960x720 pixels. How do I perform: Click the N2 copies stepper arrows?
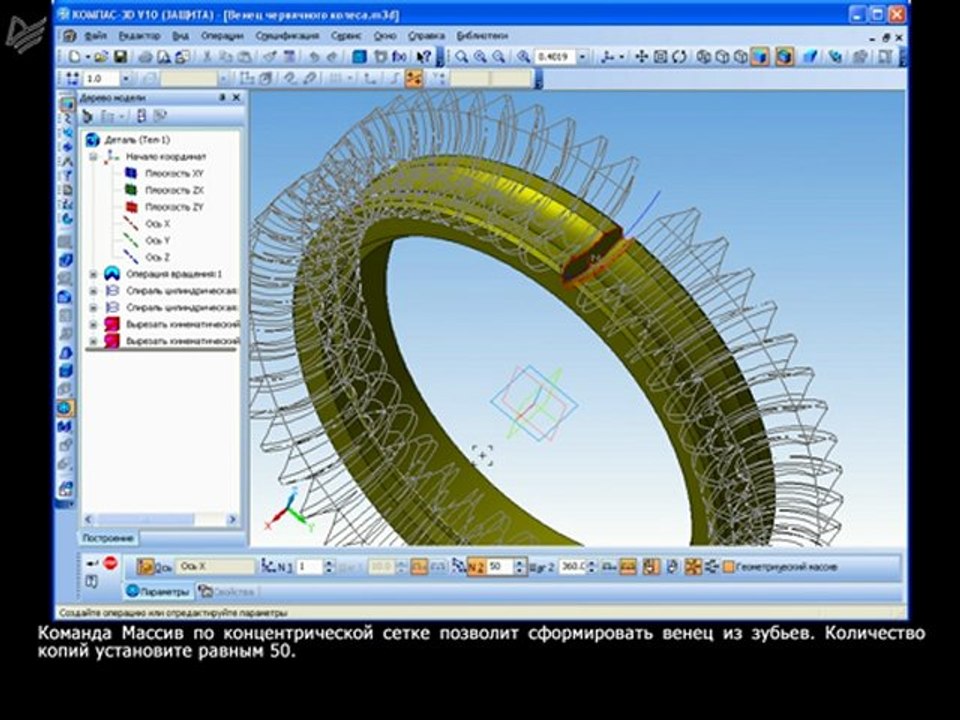pyautogui.click(x=520, y=567)
